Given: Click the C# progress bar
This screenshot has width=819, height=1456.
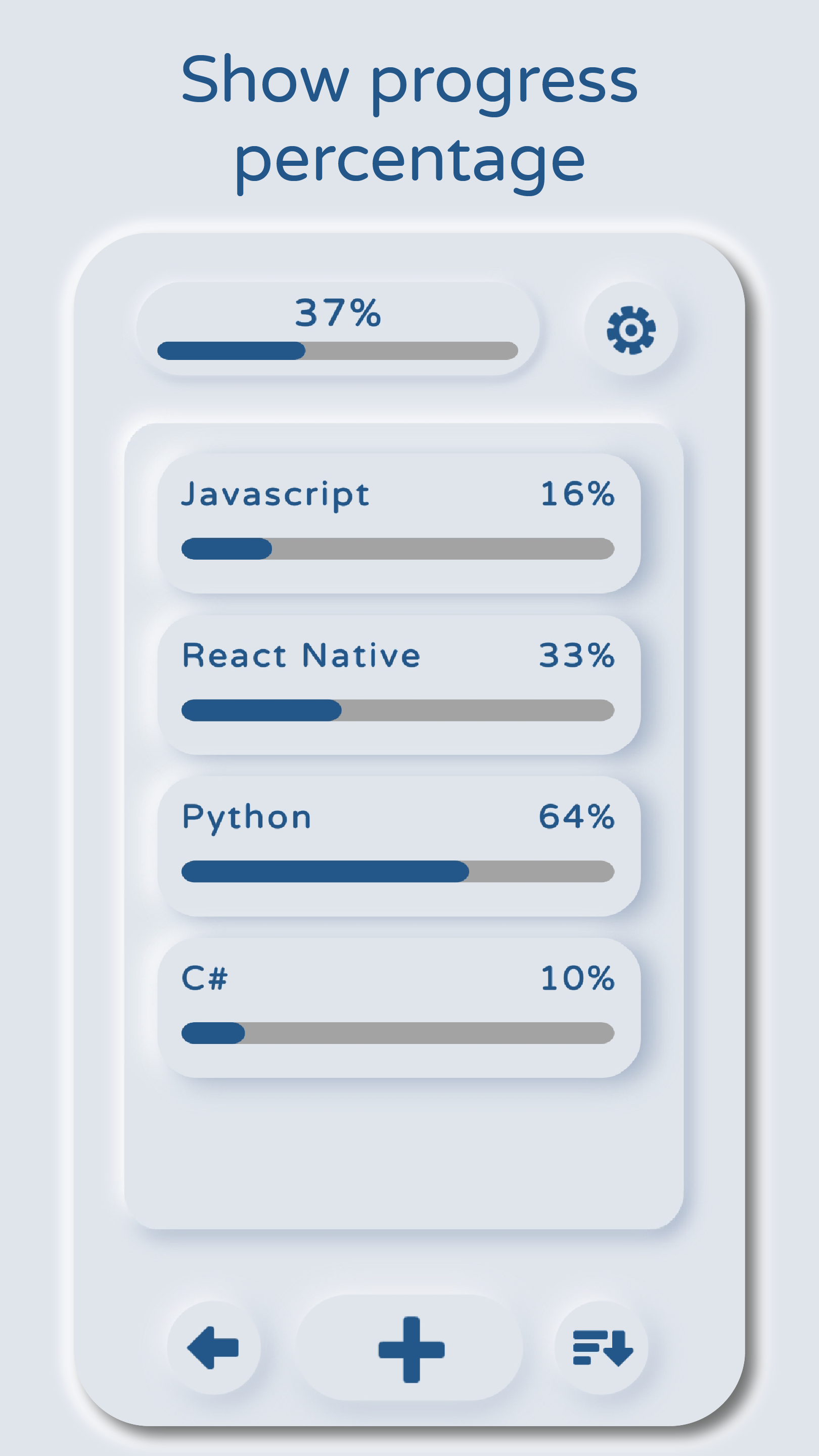Looking at the screenshot, I should coord(397,1033).
